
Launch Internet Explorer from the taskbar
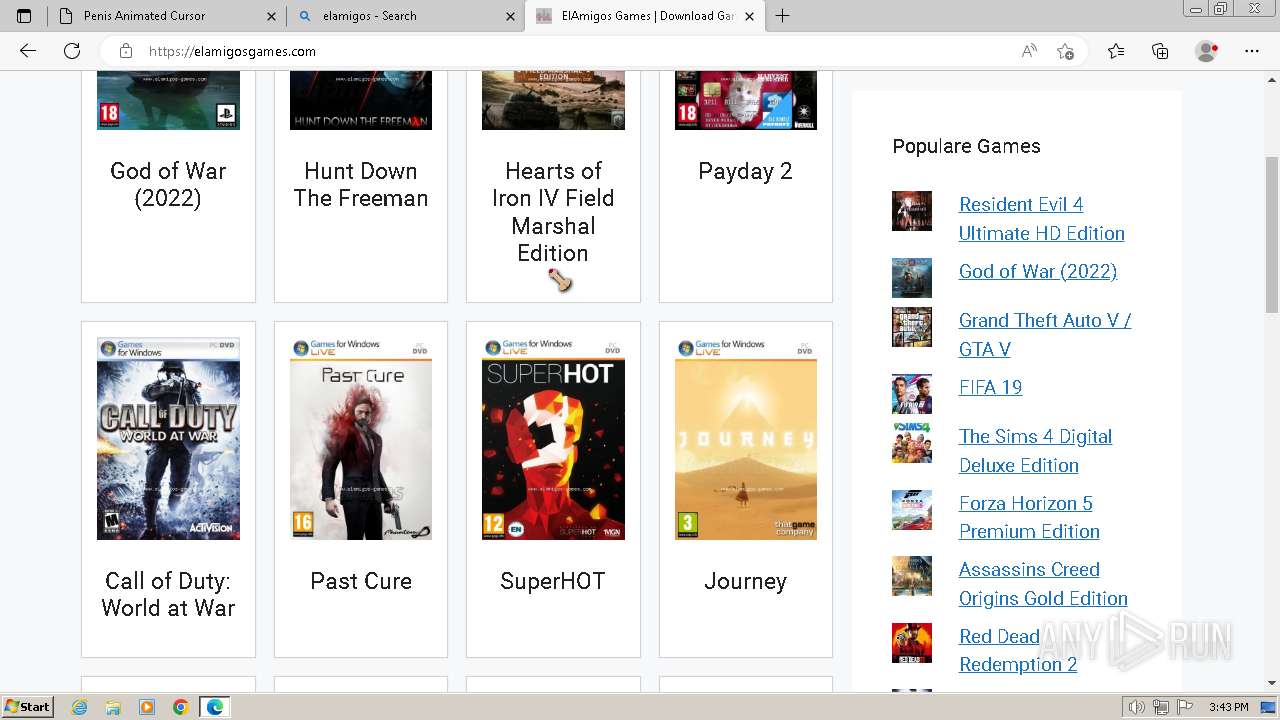pos(80,707)
